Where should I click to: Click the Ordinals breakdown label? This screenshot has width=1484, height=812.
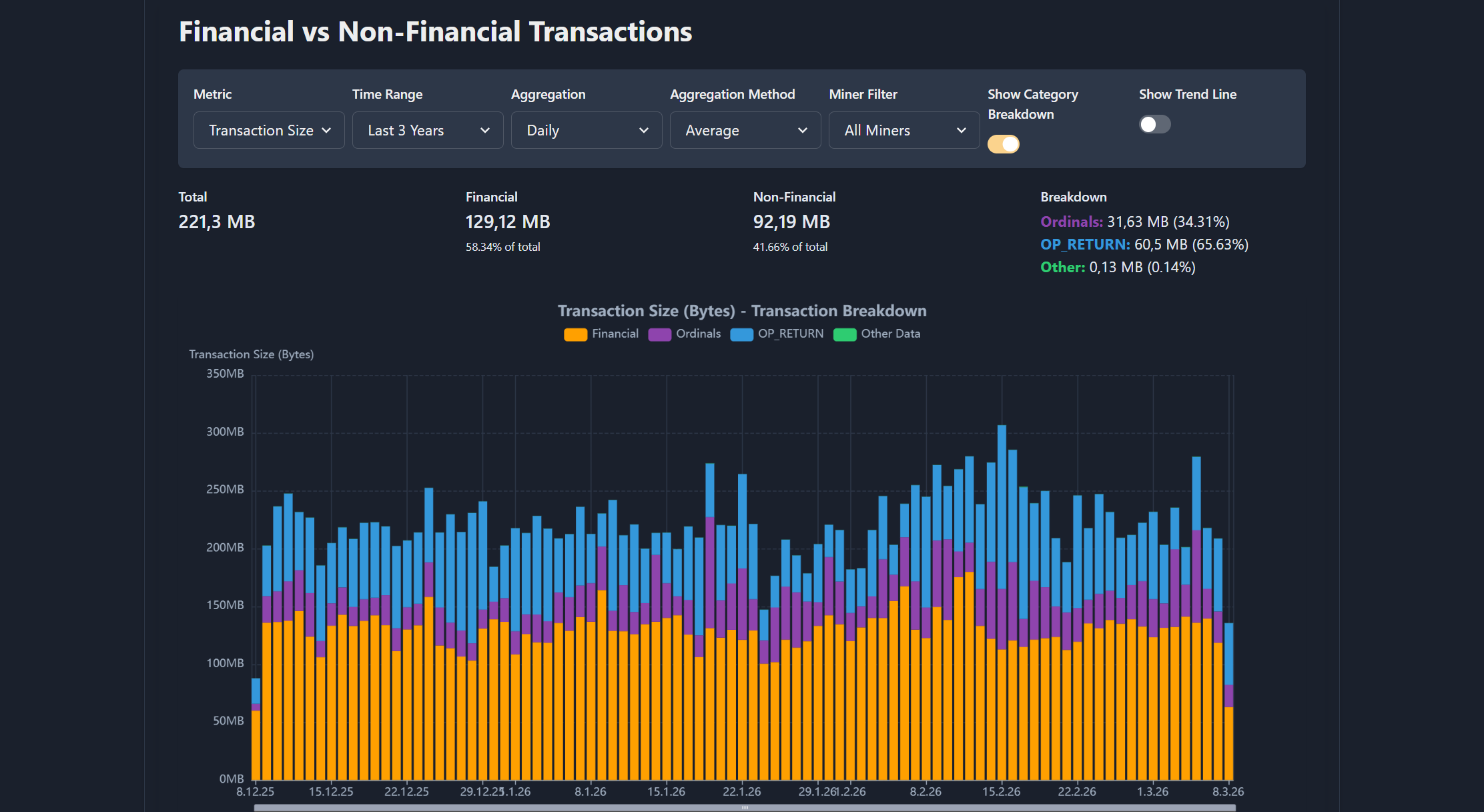coord(1072,222)
